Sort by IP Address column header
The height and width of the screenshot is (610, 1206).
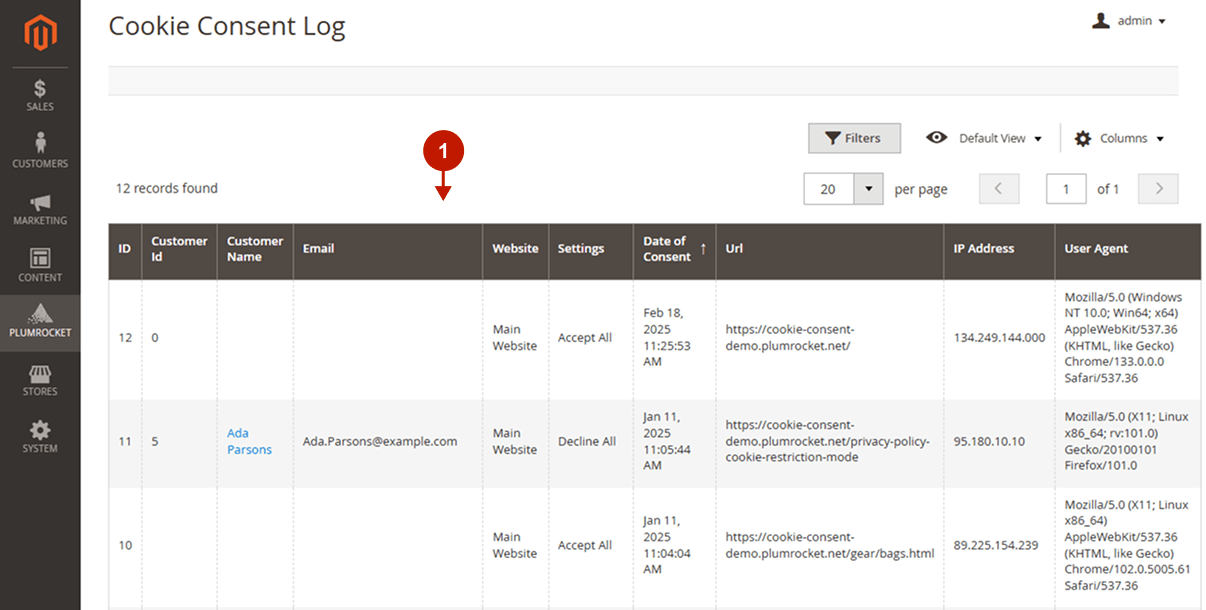tap(983, 249)
